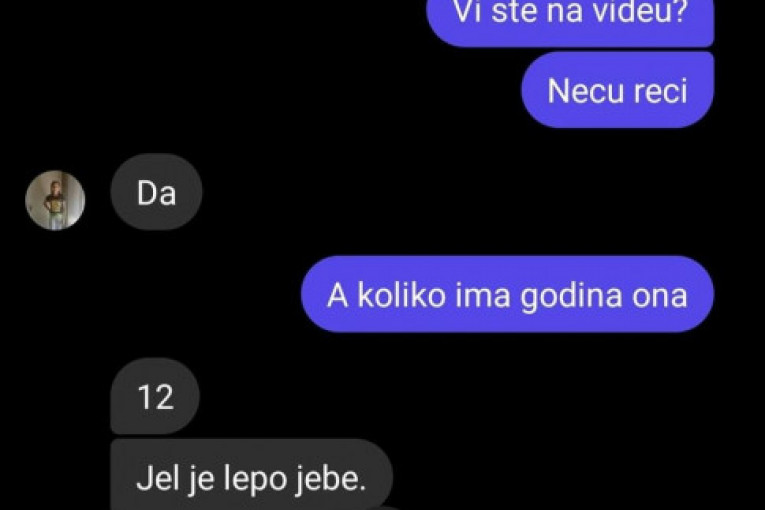Click the word 'Necu' in purple bubble
This screenshot has width=765, height=510.
(578, 91)
